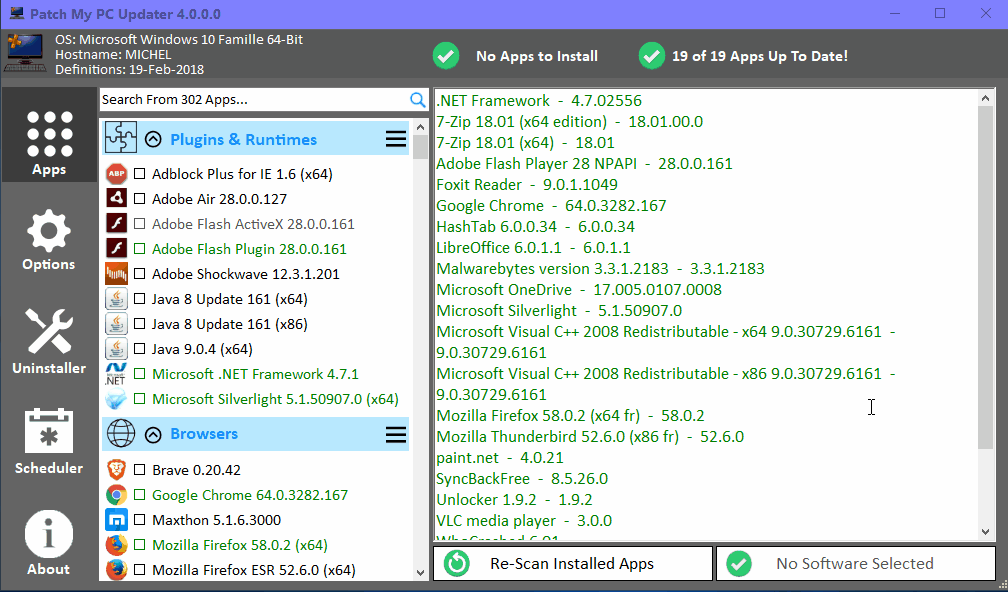This screenshot has width=1008, height=592.
Task: Check the Maxthon 5.1.6.3000 checkbox
Action: click(140, 519)
